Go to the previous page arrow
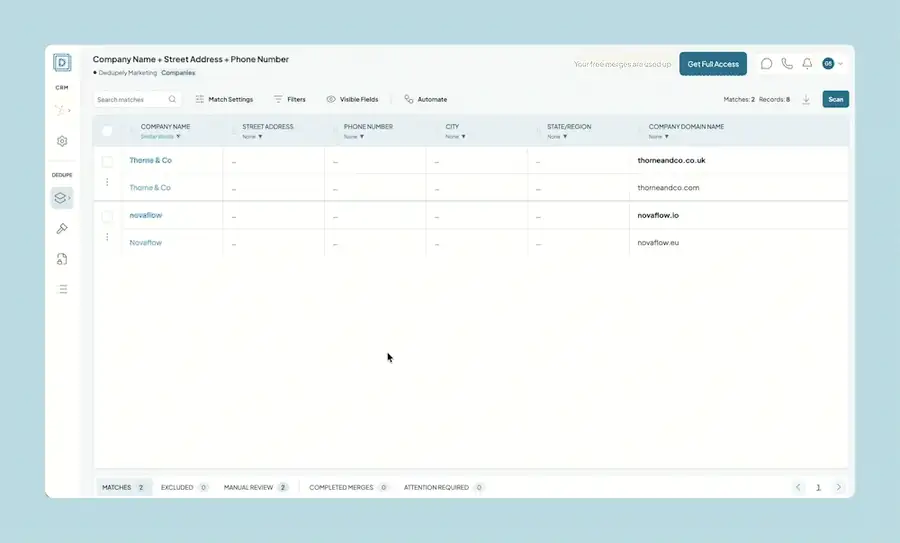 point(798,487)
